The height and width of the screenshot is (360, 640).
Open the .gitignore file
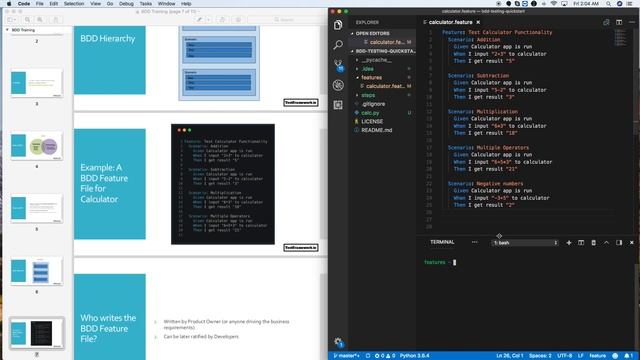[373, 104]
